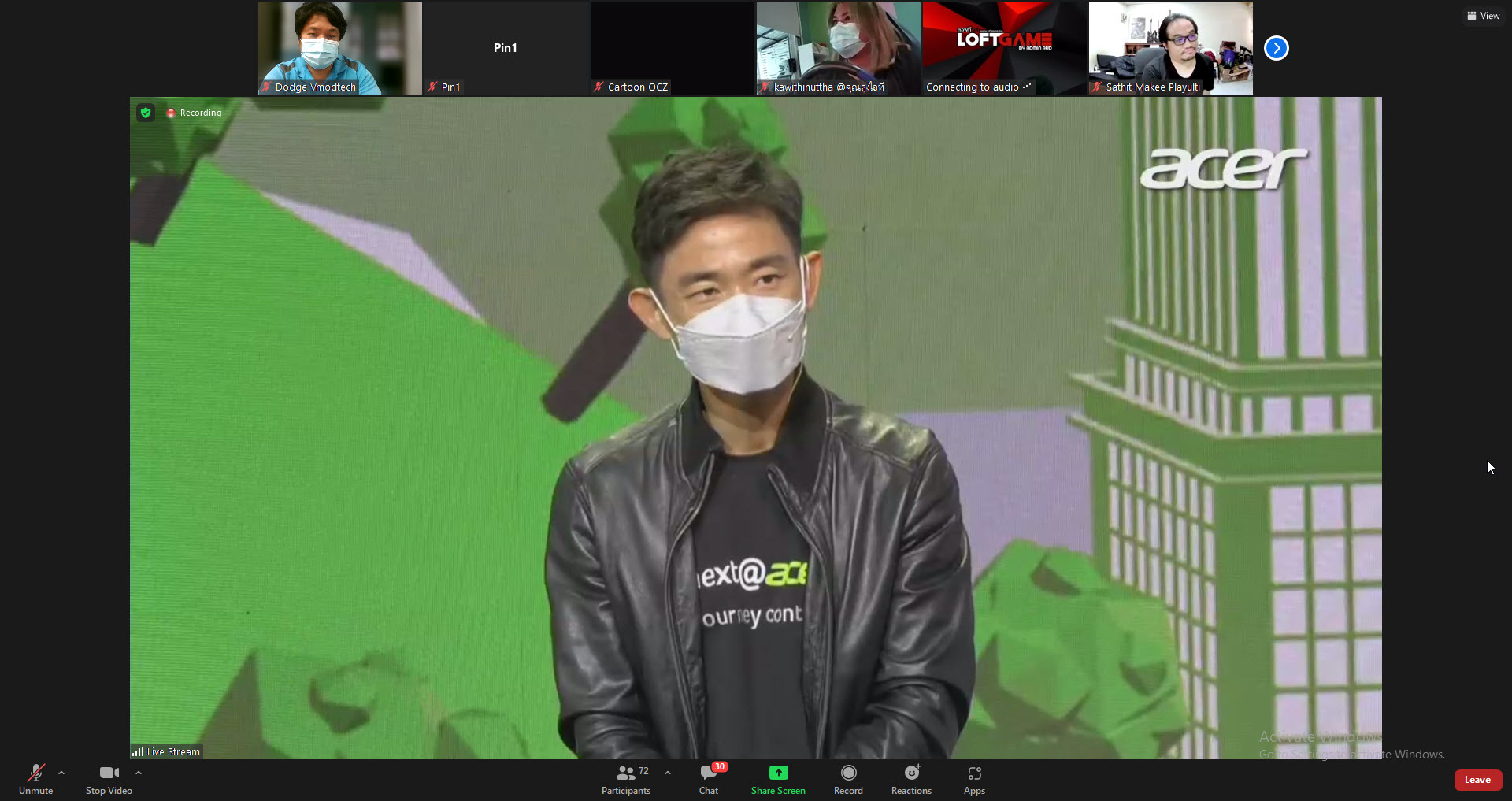Open the Participants panel

pyautogui.click(x=625, y=773)
